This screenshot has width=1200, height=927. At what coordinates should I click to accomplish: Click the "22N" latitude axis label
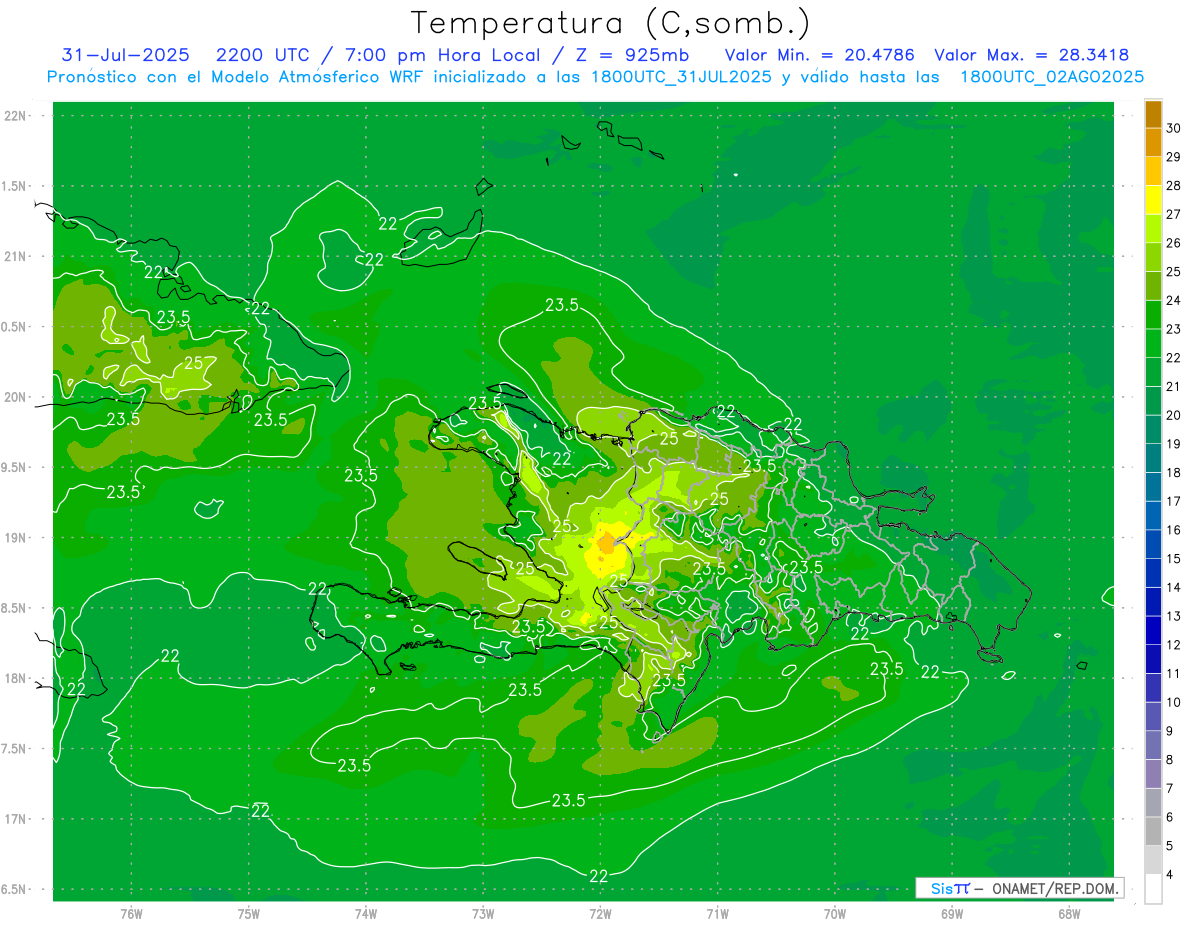click(x=16, y=115)
